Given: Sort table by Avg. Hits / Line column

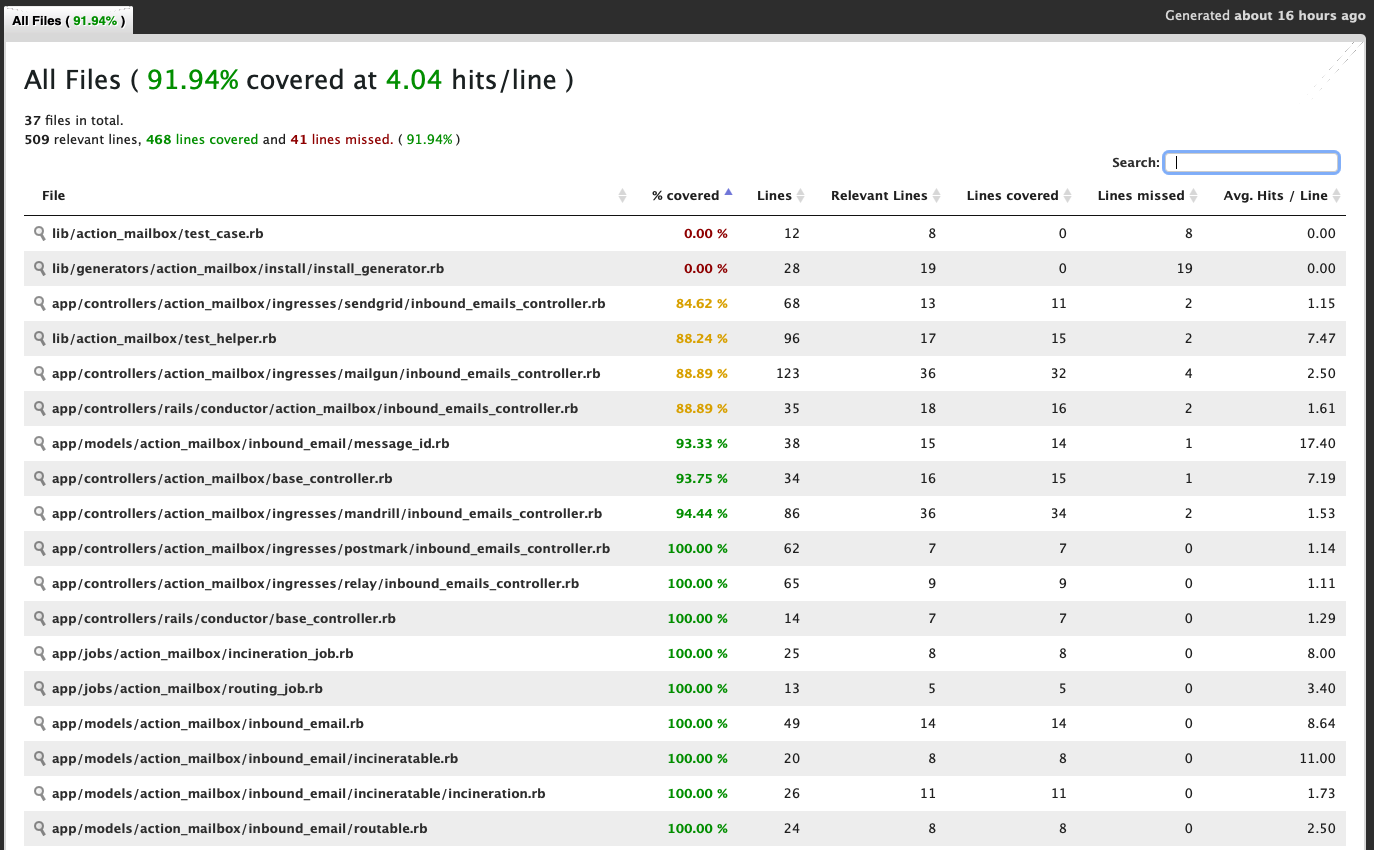Looking at the screenshot, I should click(1274, 196).
